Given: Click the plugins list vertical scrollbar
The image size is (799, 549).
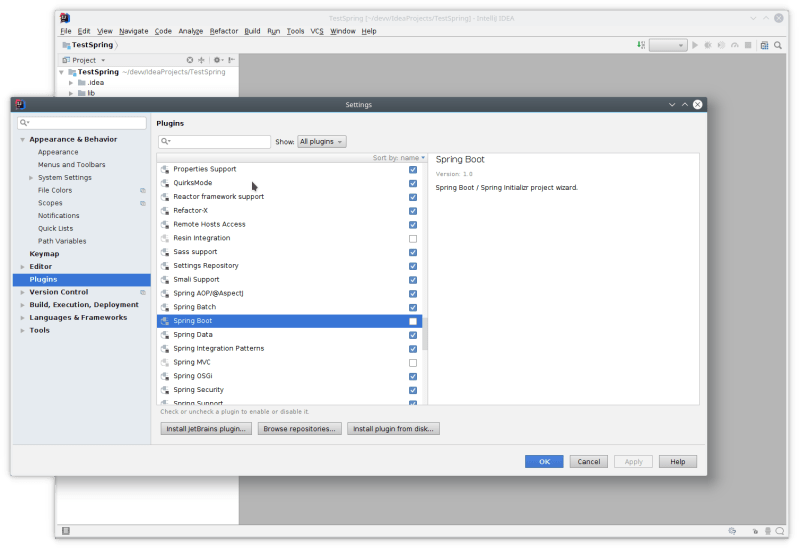Looking at the screenshot, I should click(424, 334).
